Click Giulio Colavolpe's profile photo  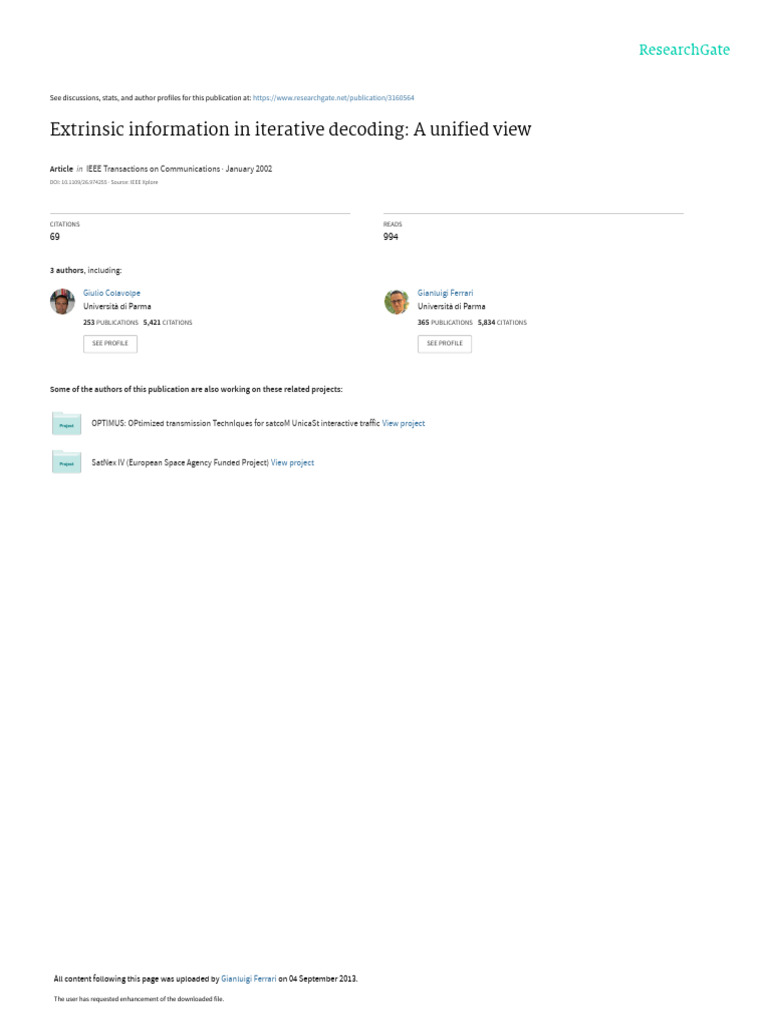click(63, 302)
